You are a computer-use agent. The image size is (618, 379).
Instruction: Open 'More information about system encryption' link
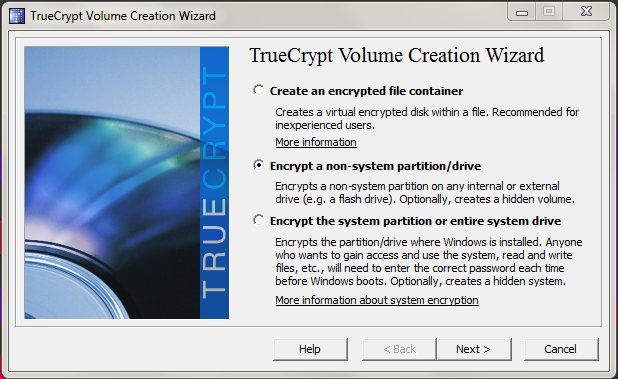point(377,300)
